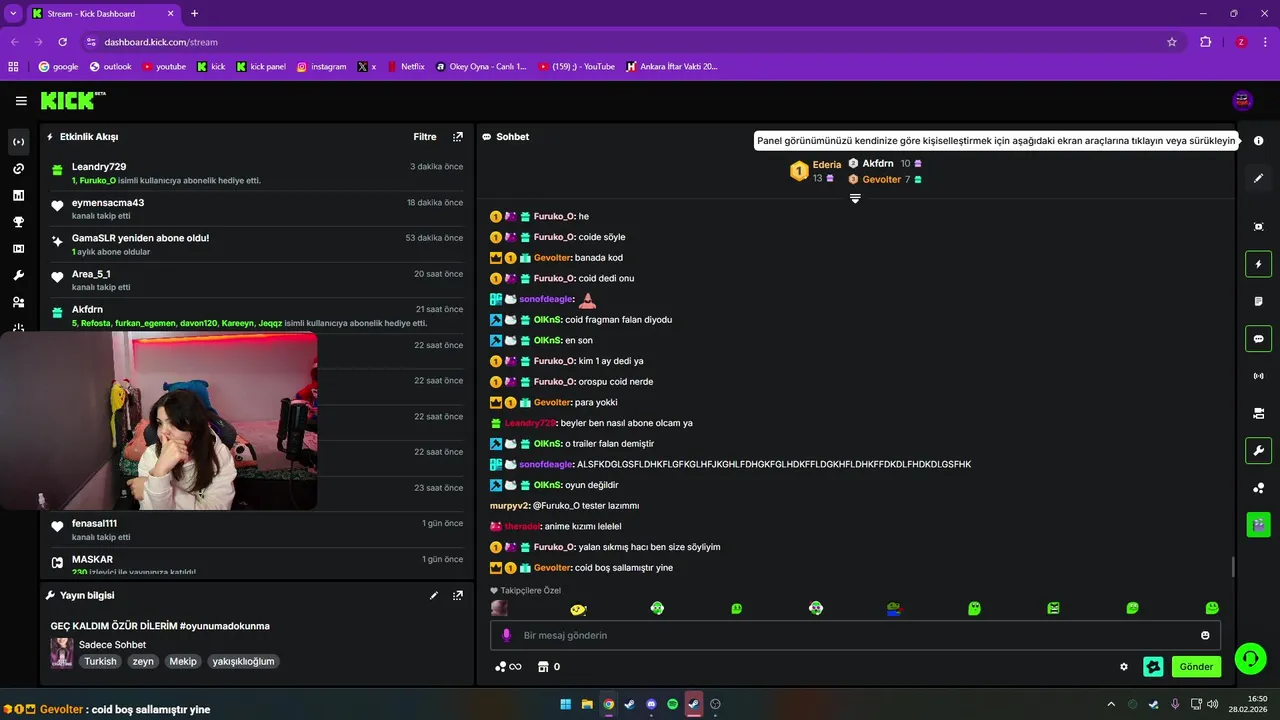This screenshot has height=720, width=1280.
Task: Click the green Kick logo
Action: point(72,100)
